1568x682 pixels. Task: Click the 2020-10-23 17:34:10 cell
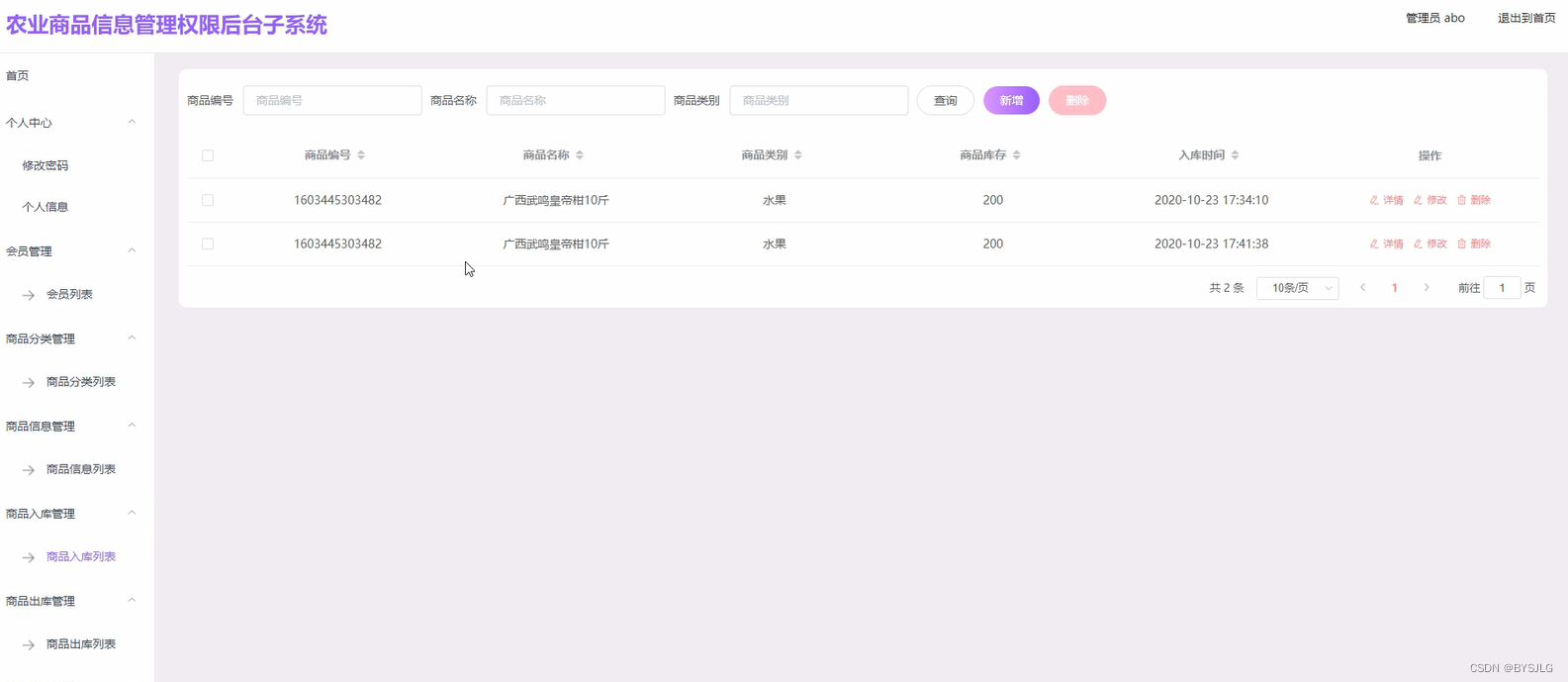pos(1211,200)
